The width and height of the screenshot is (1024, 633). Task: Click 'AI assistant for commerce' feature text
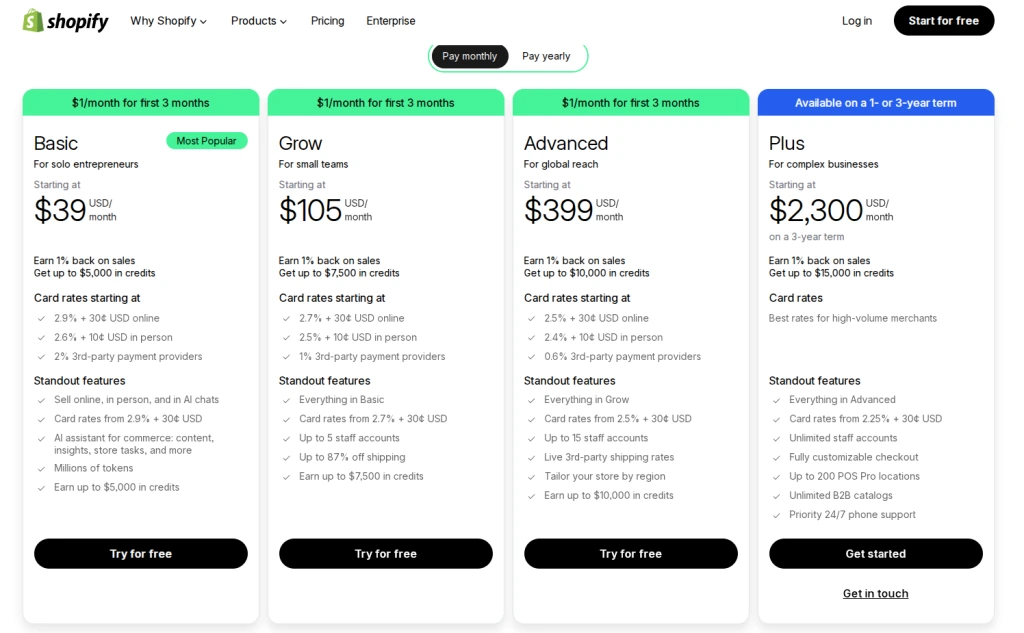click(133, 444)
